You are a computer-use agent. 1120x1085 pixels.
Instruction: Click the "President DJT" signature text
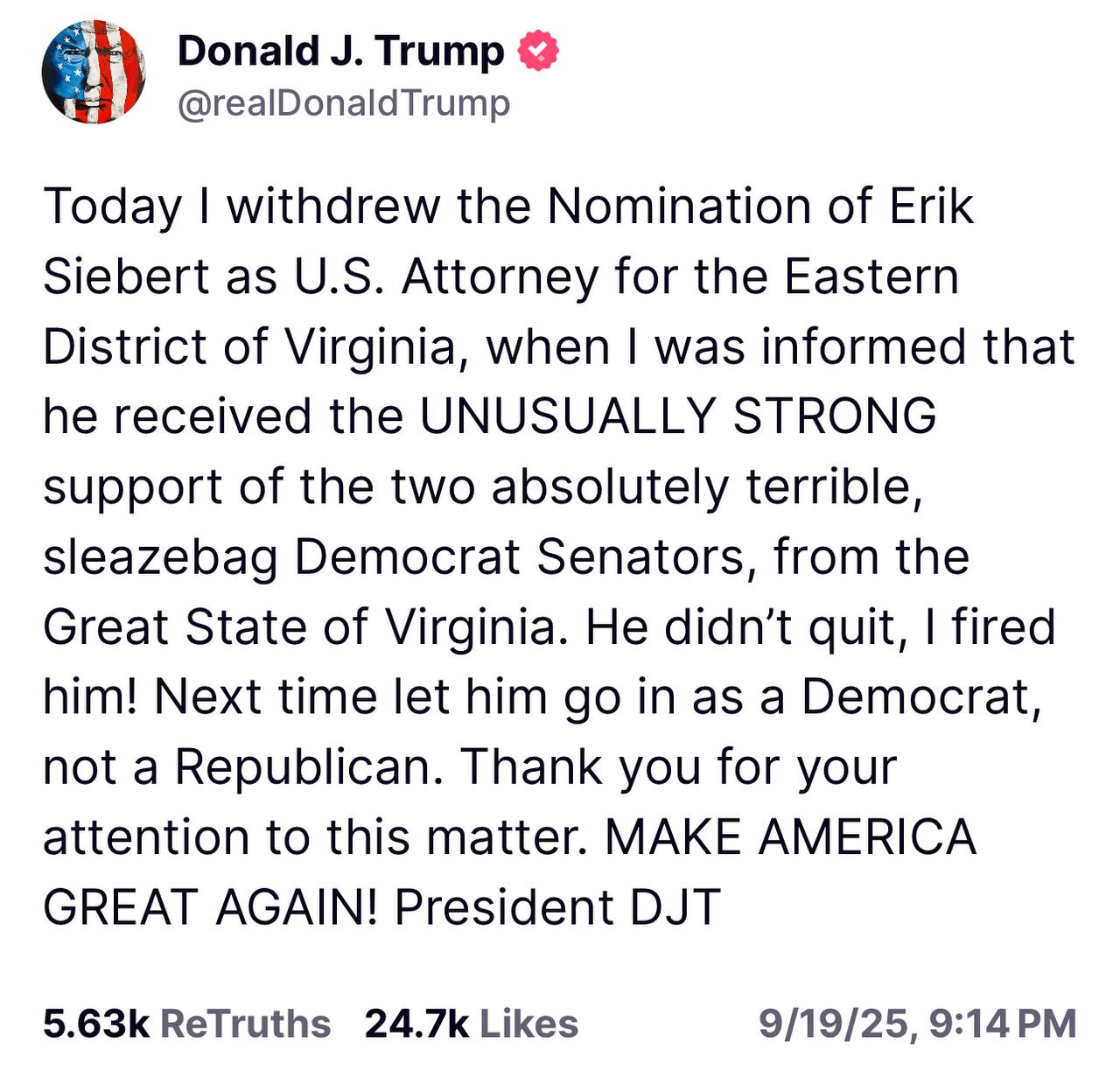point(557,907)
